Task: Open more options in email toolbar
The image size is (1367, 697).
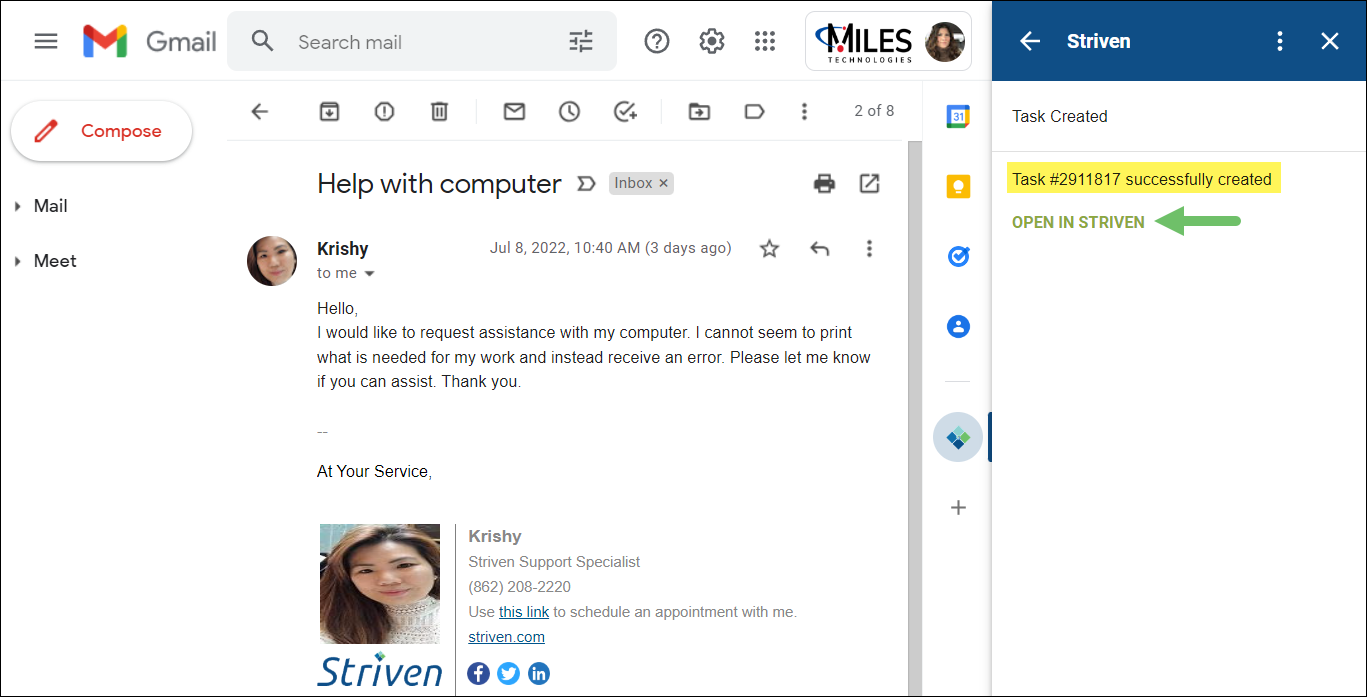Action: [x=804, y=111]
